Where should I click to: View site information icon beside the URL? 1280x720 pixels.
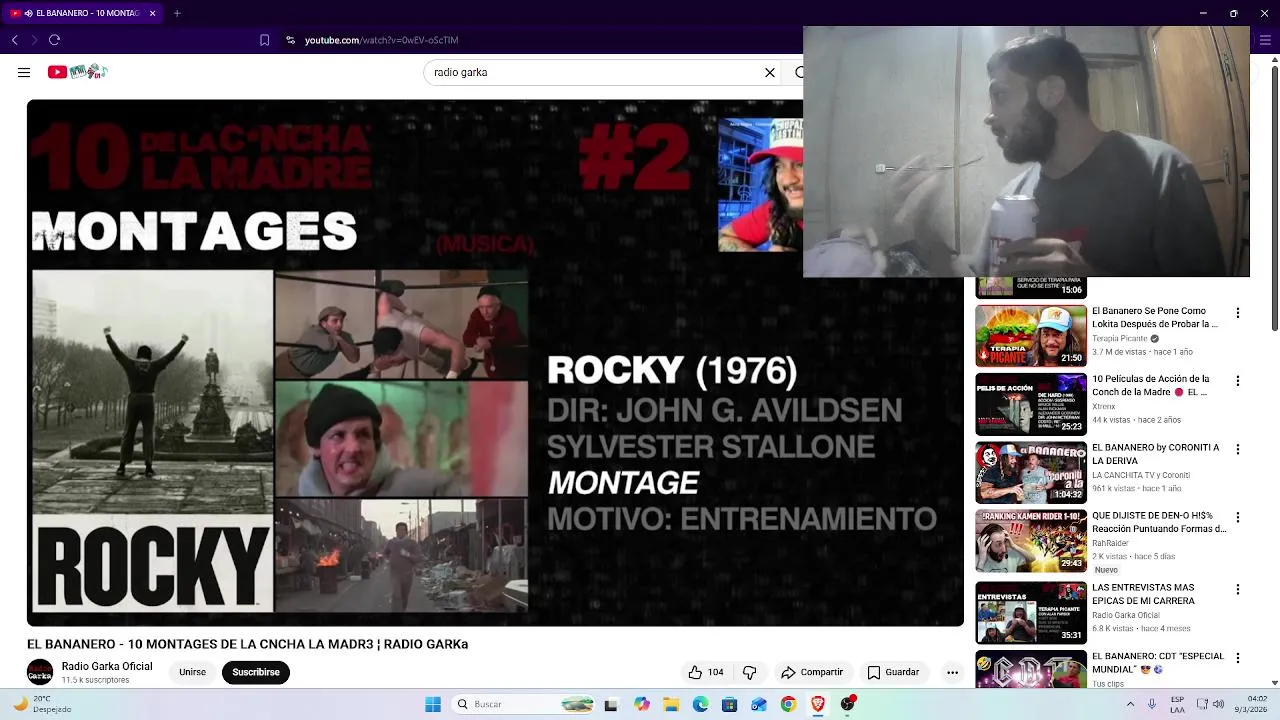coord(290,40)
